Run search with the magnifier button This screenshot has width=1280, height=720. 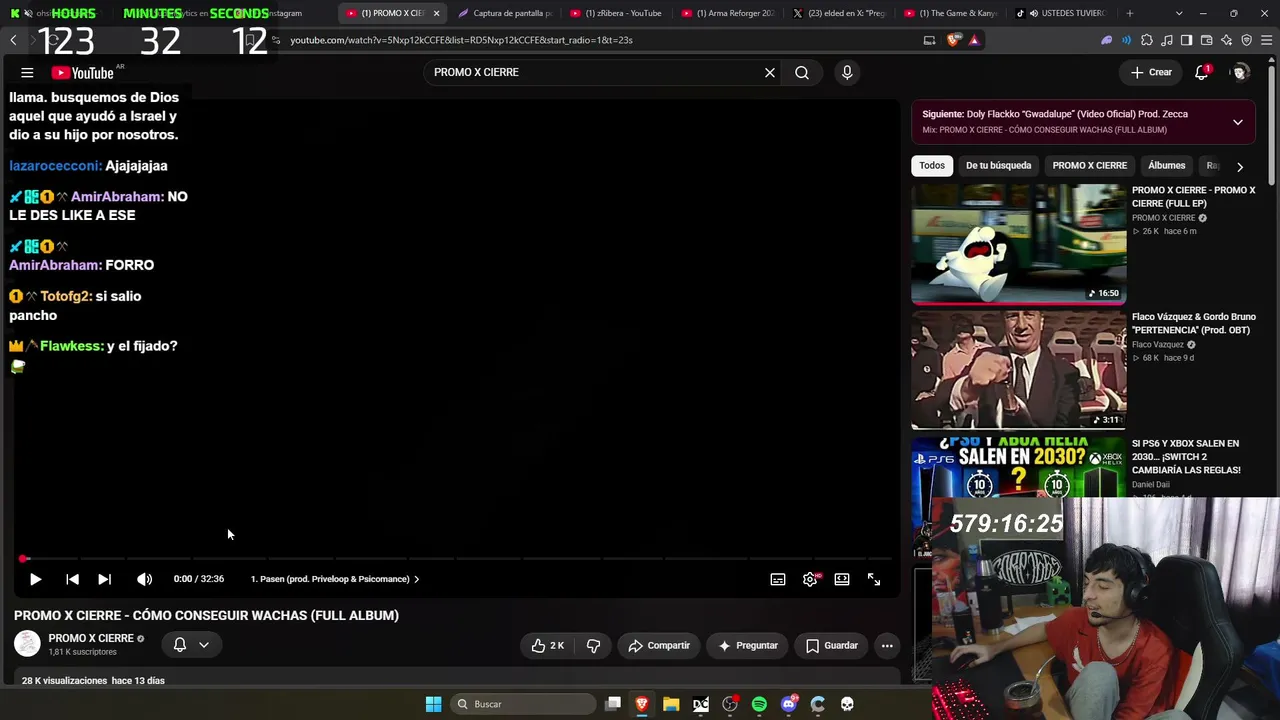point(802,72)
